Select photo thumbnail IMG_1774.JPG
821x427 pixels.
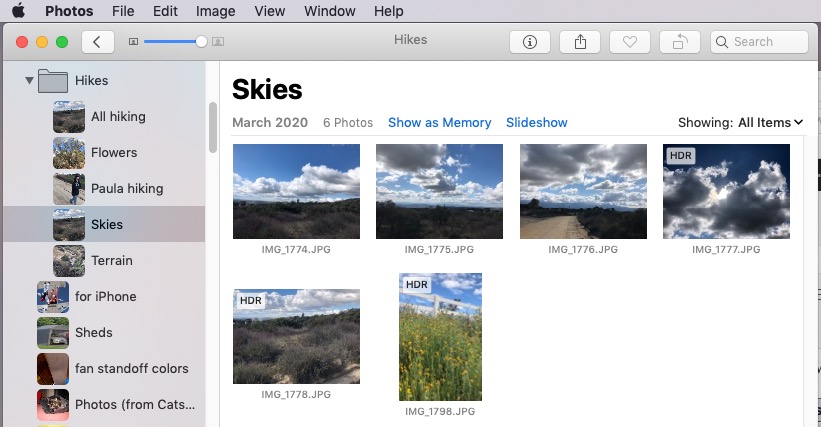296,192
